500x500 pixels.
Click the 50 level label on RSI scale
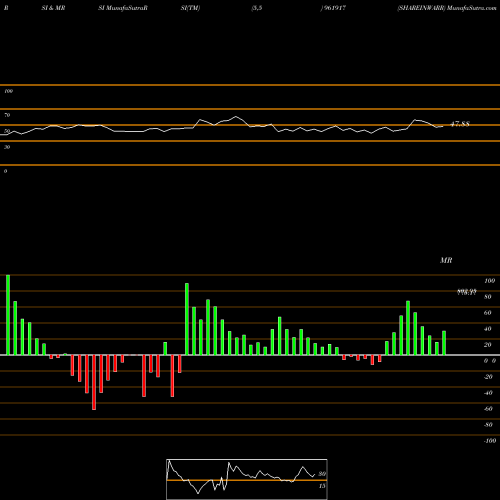[7, 131]
